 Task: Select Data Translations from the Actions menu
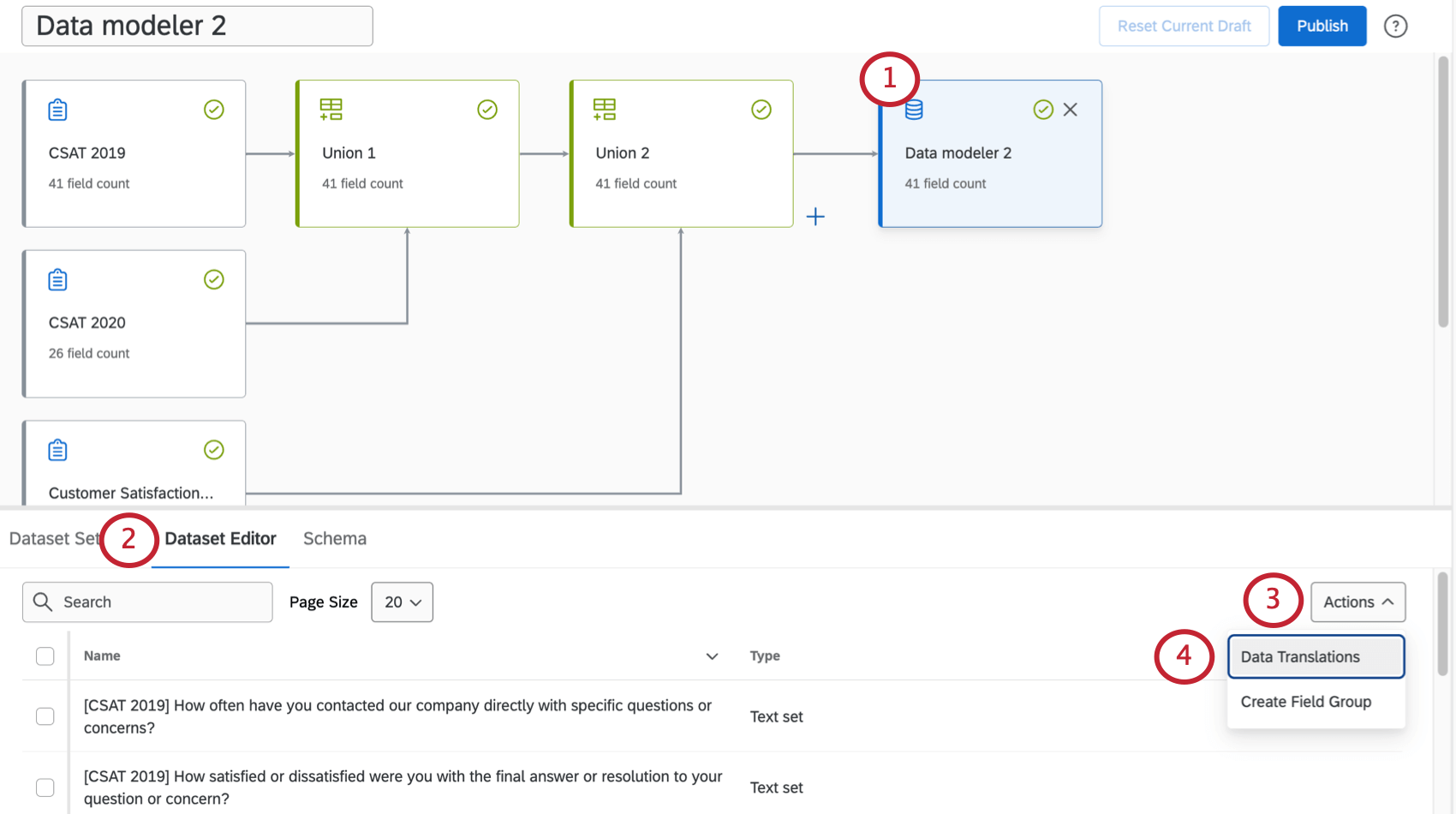click(1299, 656)
